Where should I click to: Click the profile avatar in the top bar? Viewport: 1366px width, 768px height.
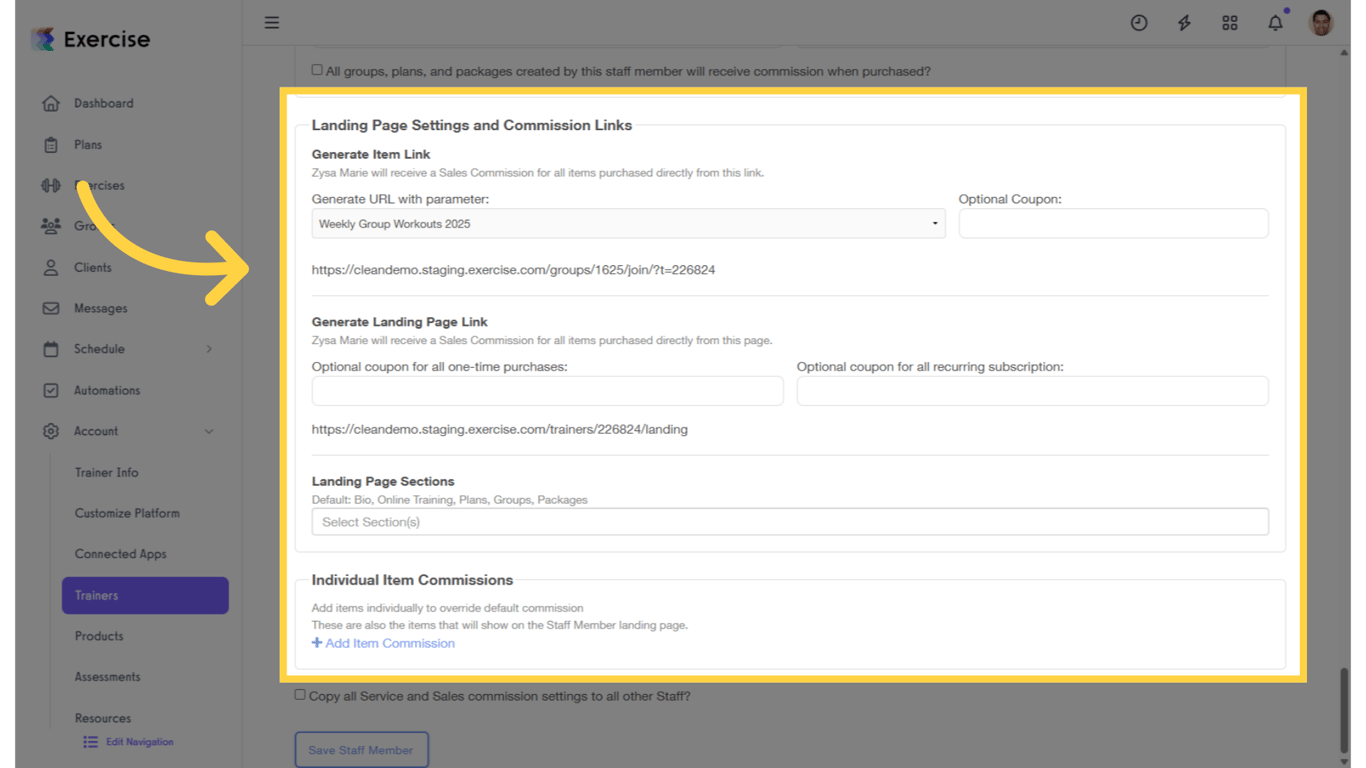(1320, 22)
